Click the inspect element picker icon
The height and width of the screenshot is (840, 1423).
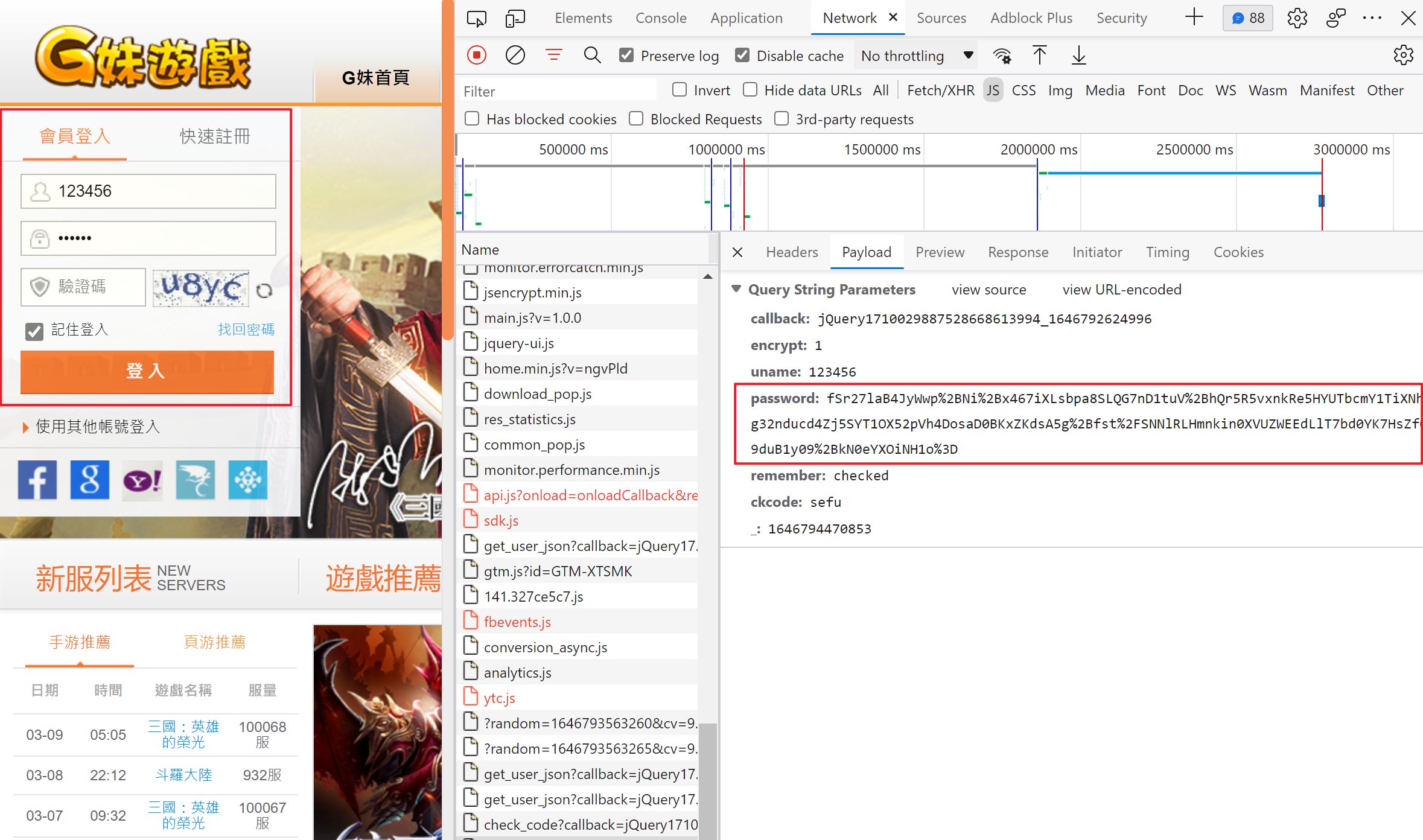pos(476,18)
